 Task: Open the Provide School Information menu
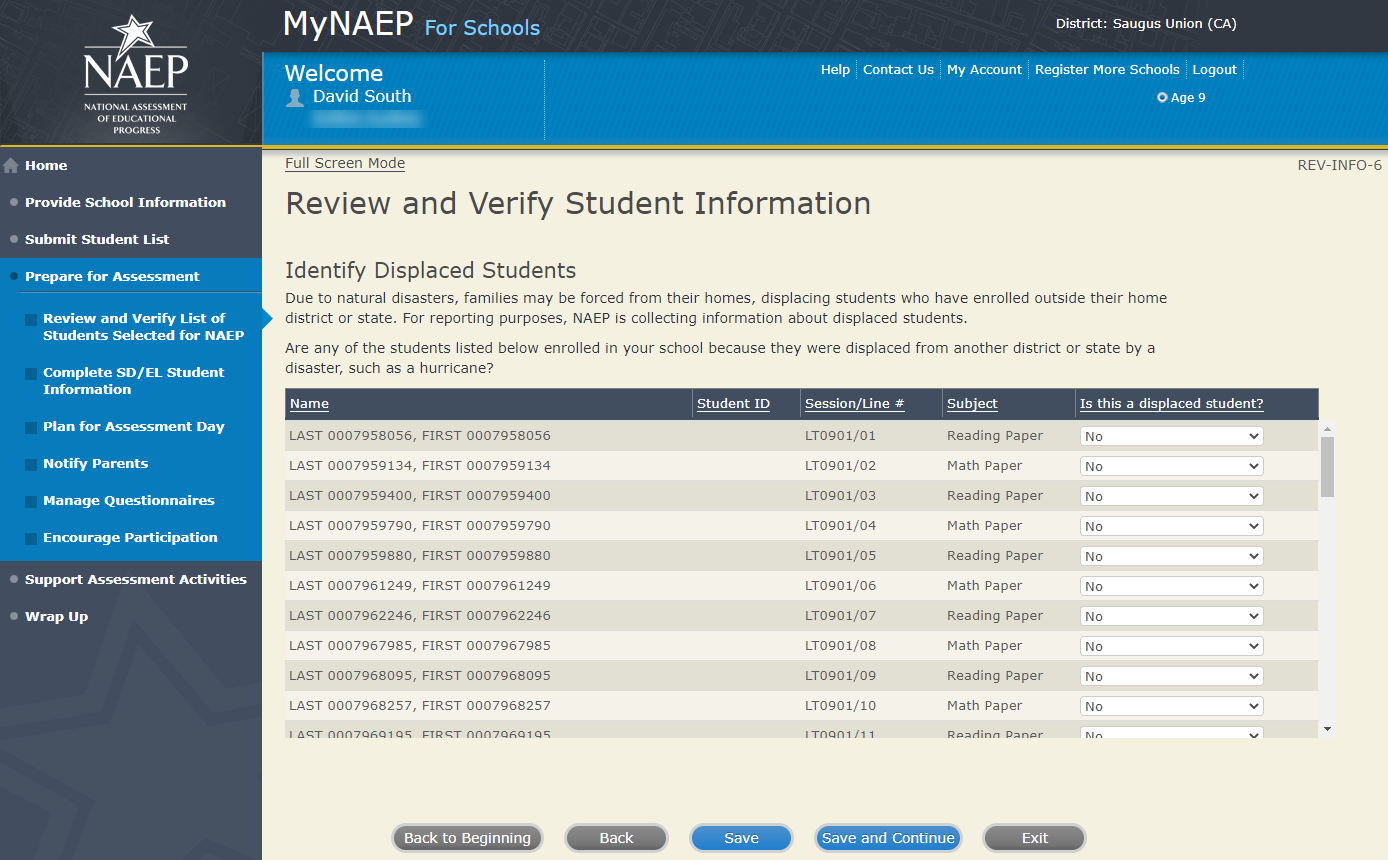click(125, 202)
